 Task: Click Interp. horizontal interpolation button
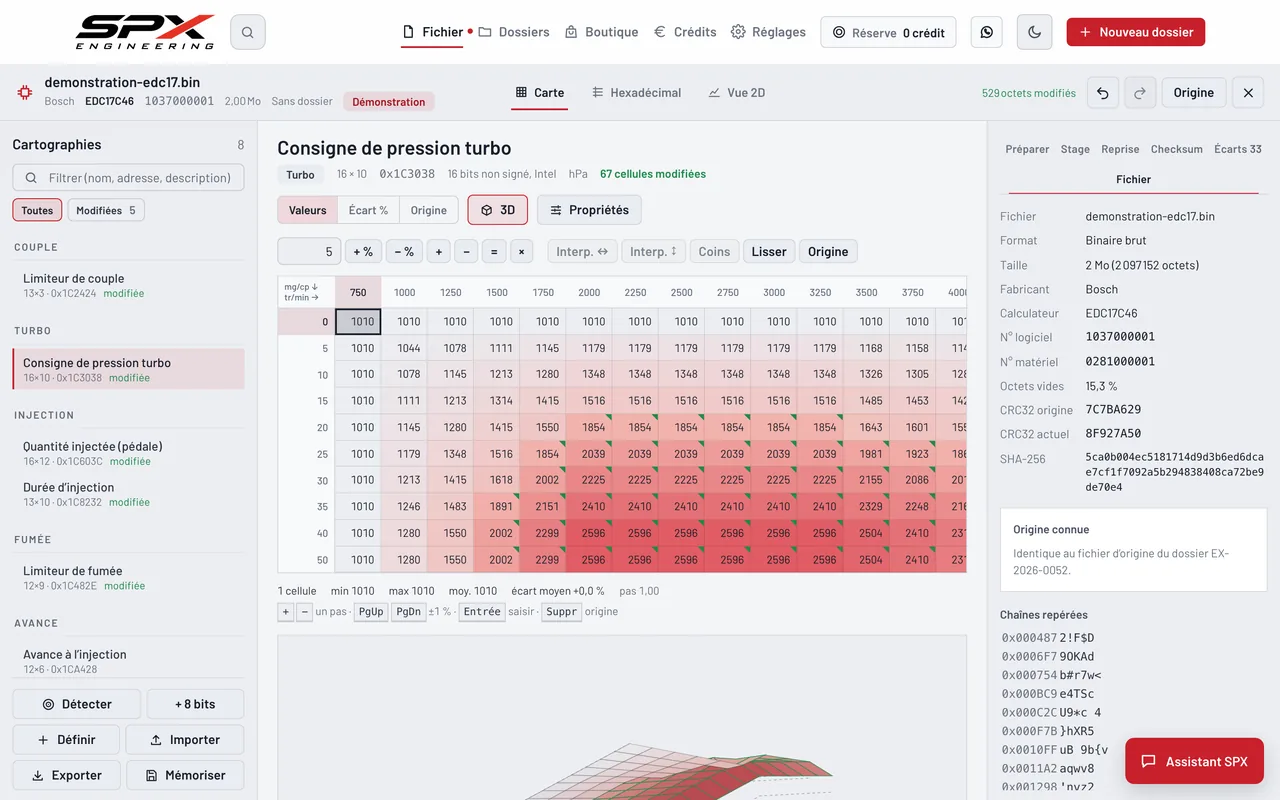(582, 252)
